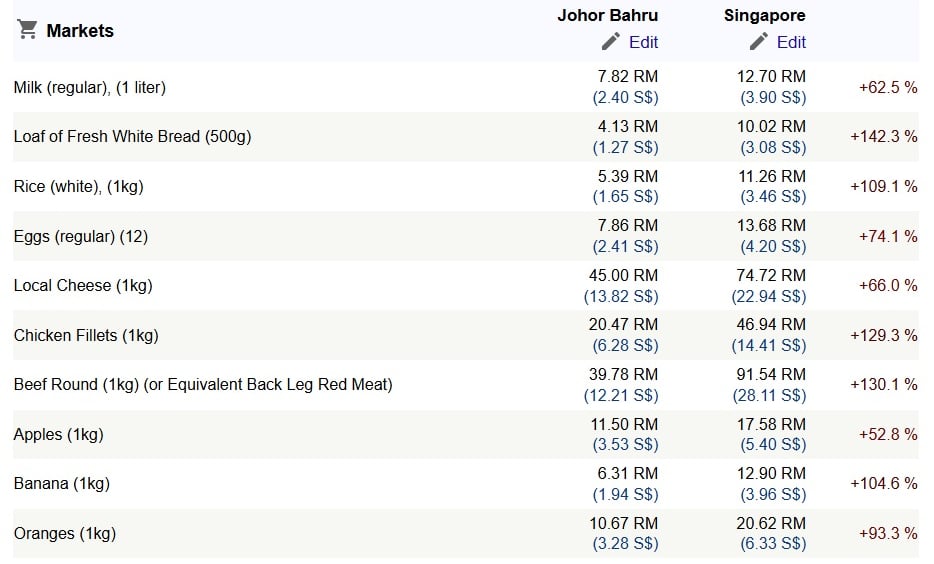The image size is (934, 564).
Task: Click the 20.47 RM chicken price
Action: coord(623,325)
